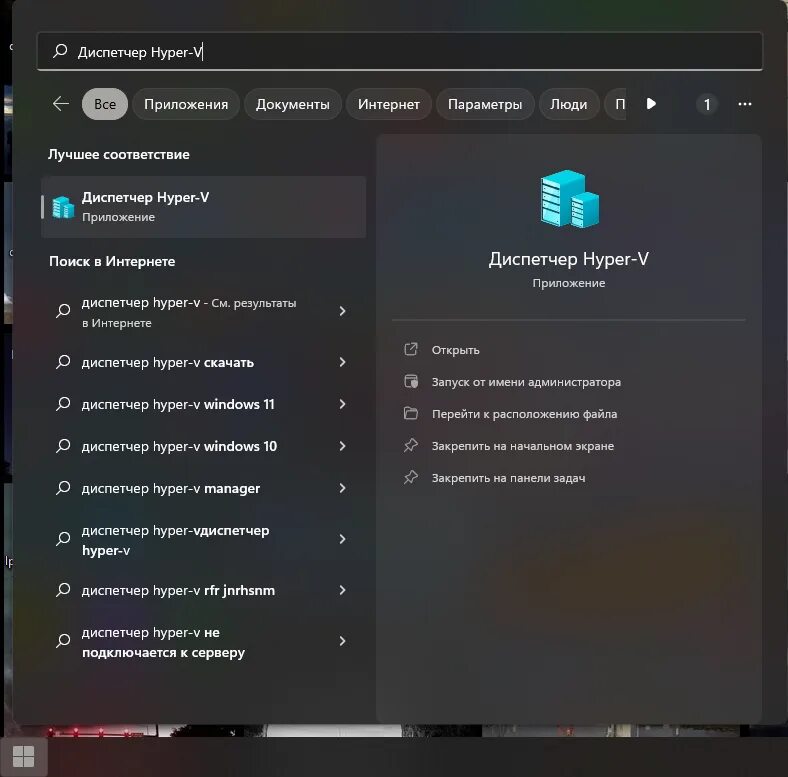Choose Закрепить на панели задач
The height and width of the screenshot is (777, 788).
509,478
